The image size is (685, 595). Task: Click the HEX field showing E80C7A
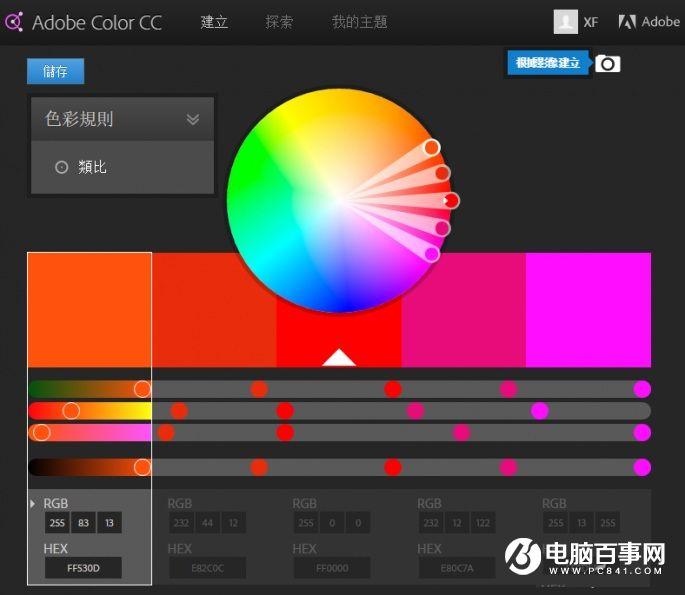point(457,568)
